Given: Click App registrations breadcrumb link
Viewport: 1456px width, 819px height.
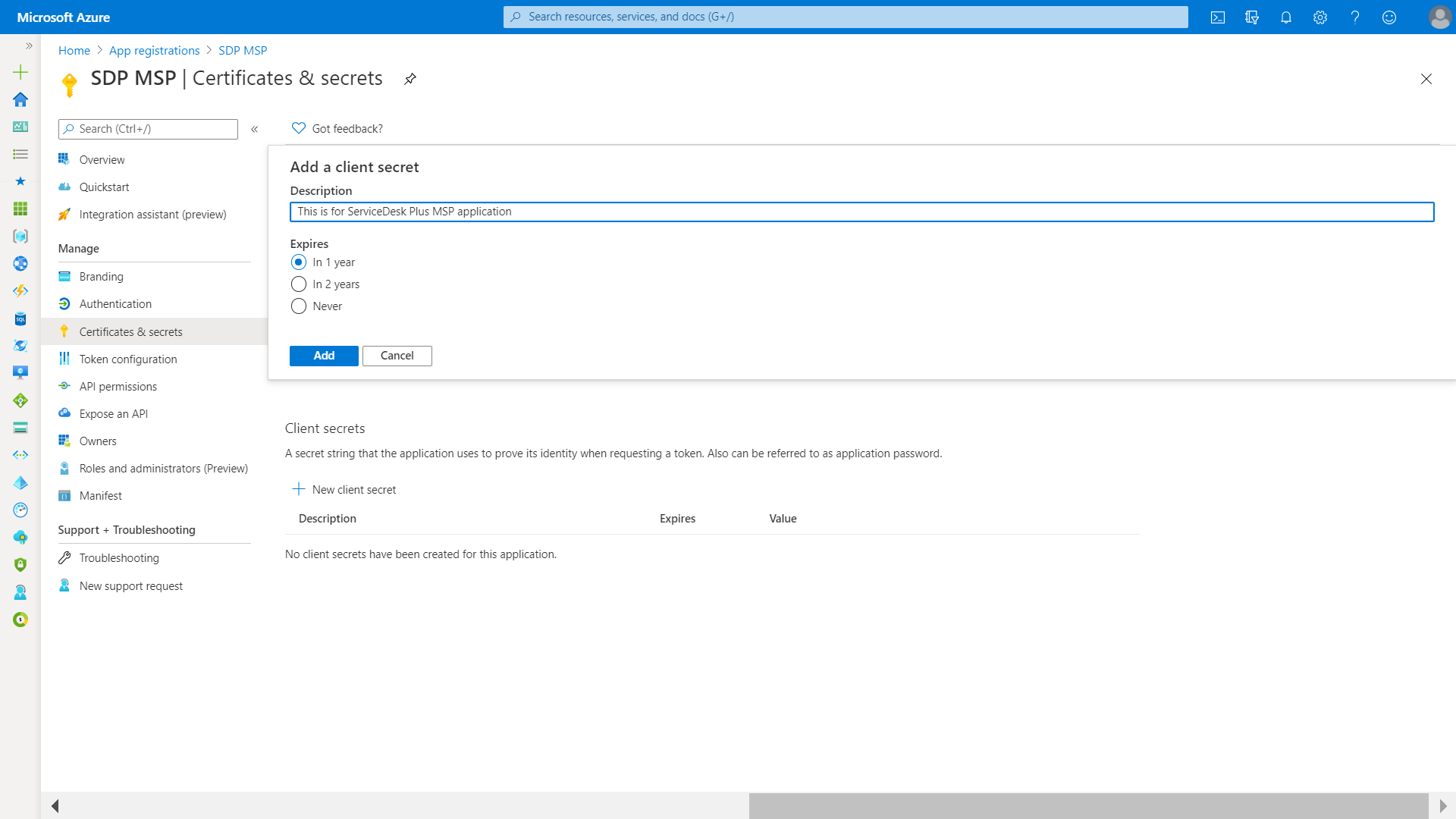Looking at the screenshot, I should click(x=154, y=50).
